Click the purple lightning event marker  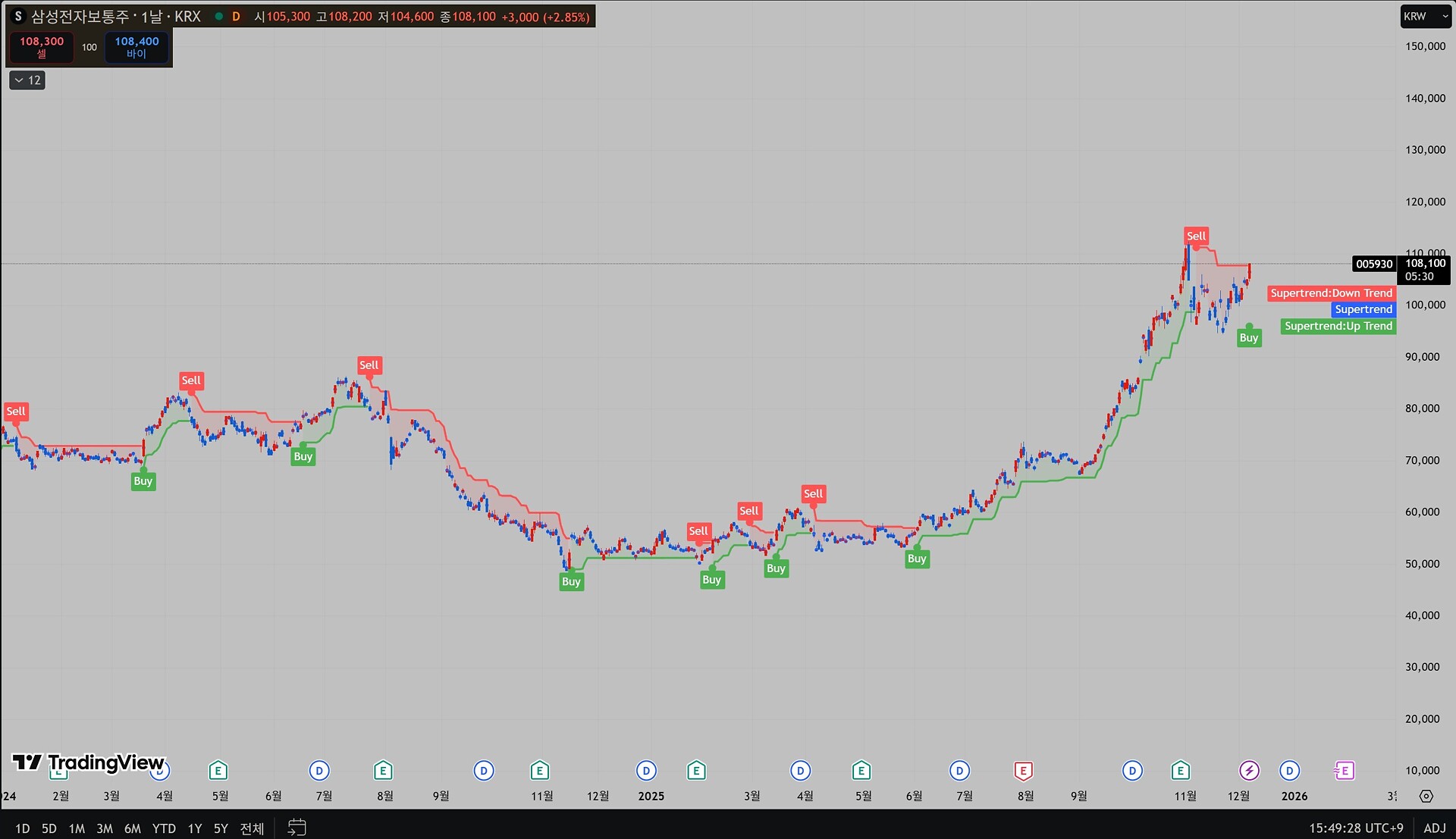tap(1249, 771)
